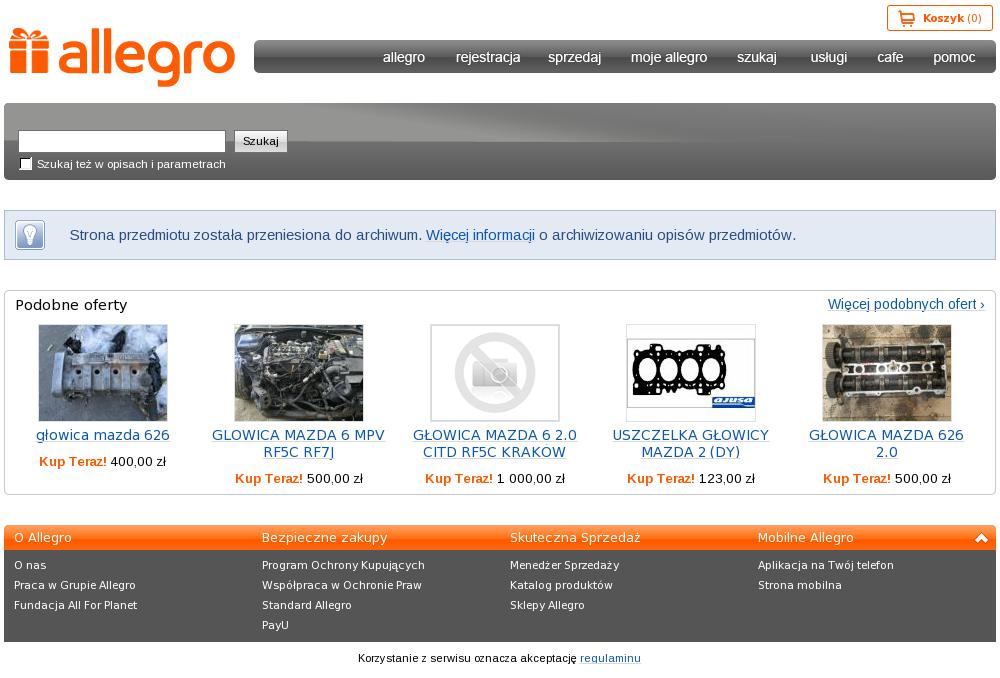
Task: Open the 'szukaj' menu item
Action: click(757, 57)
